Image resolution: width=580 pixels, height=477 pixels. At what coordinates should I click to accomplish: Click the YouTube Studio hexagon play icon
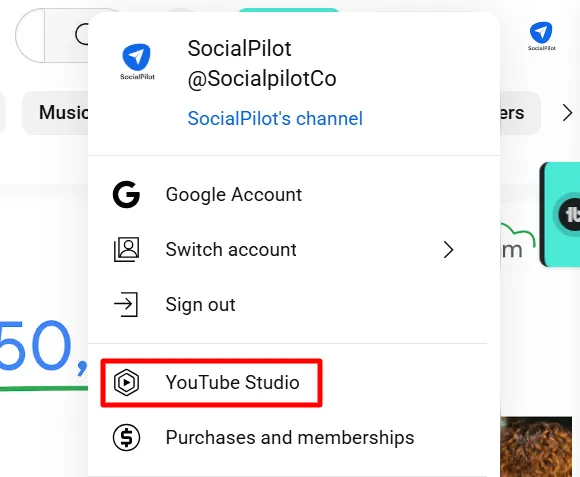pyautogui.click(x=127, y=383)
